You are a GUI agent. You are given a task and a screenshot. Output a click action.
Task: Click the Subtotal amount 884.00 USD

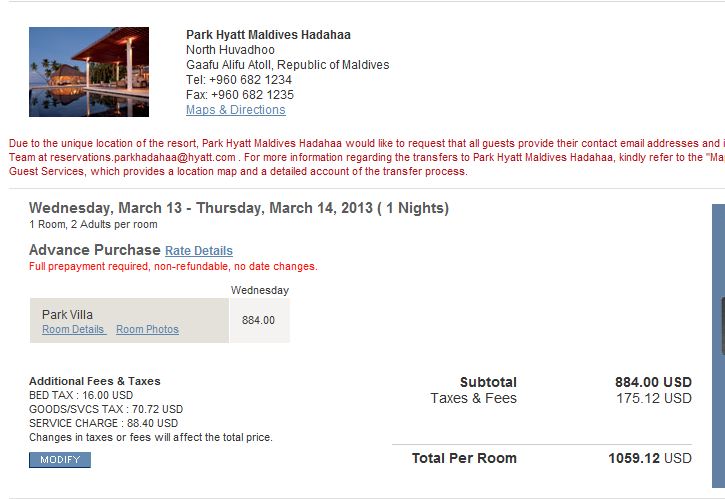(652, 382)
